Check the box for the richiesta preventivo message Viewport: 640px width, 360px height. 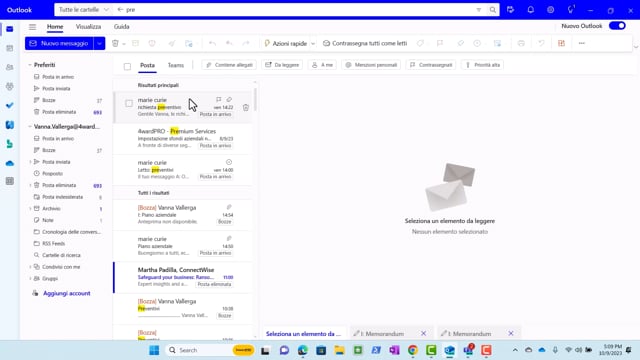(129, 103)
